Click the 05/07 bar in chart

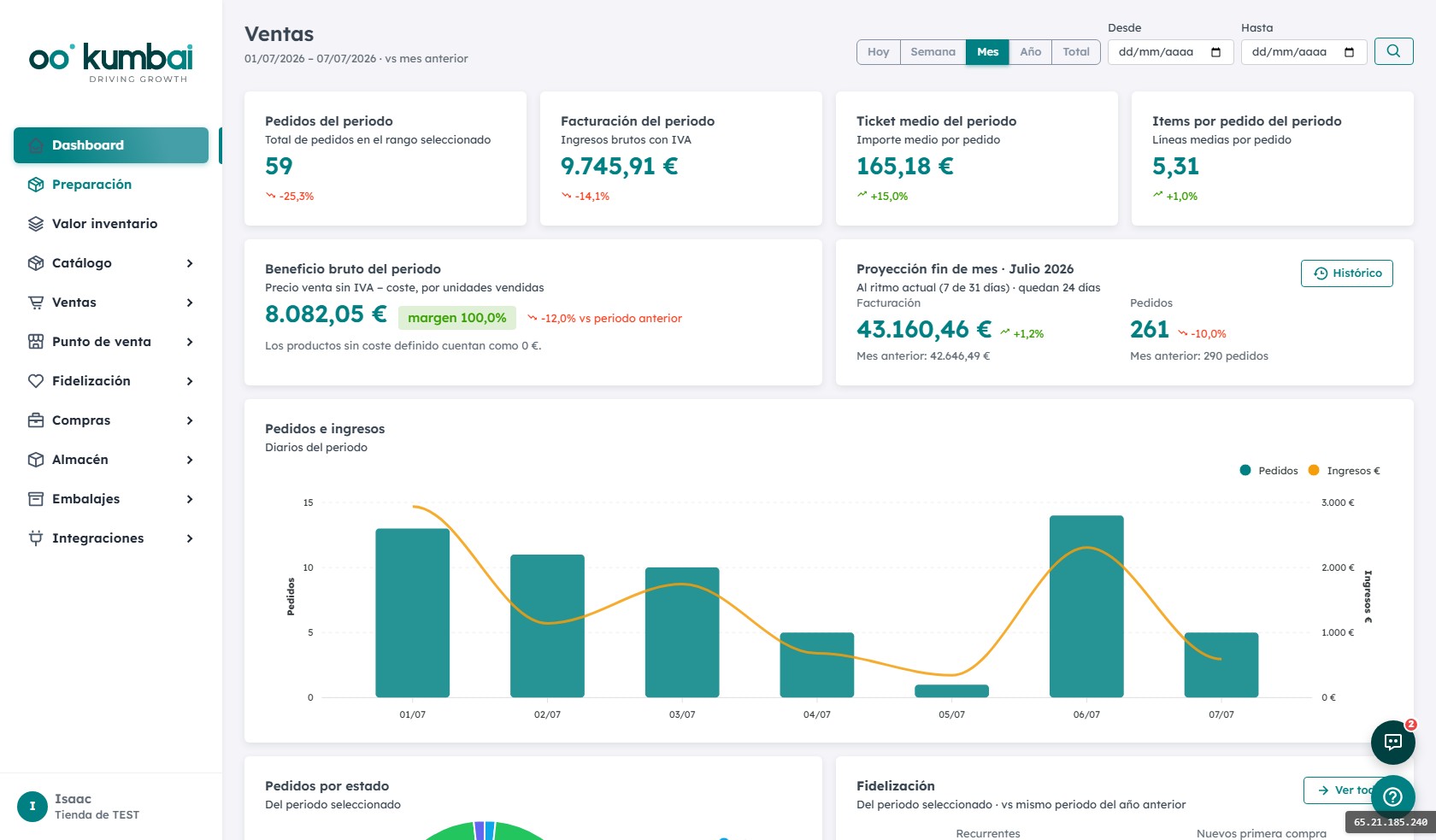[x=951, y=691]
